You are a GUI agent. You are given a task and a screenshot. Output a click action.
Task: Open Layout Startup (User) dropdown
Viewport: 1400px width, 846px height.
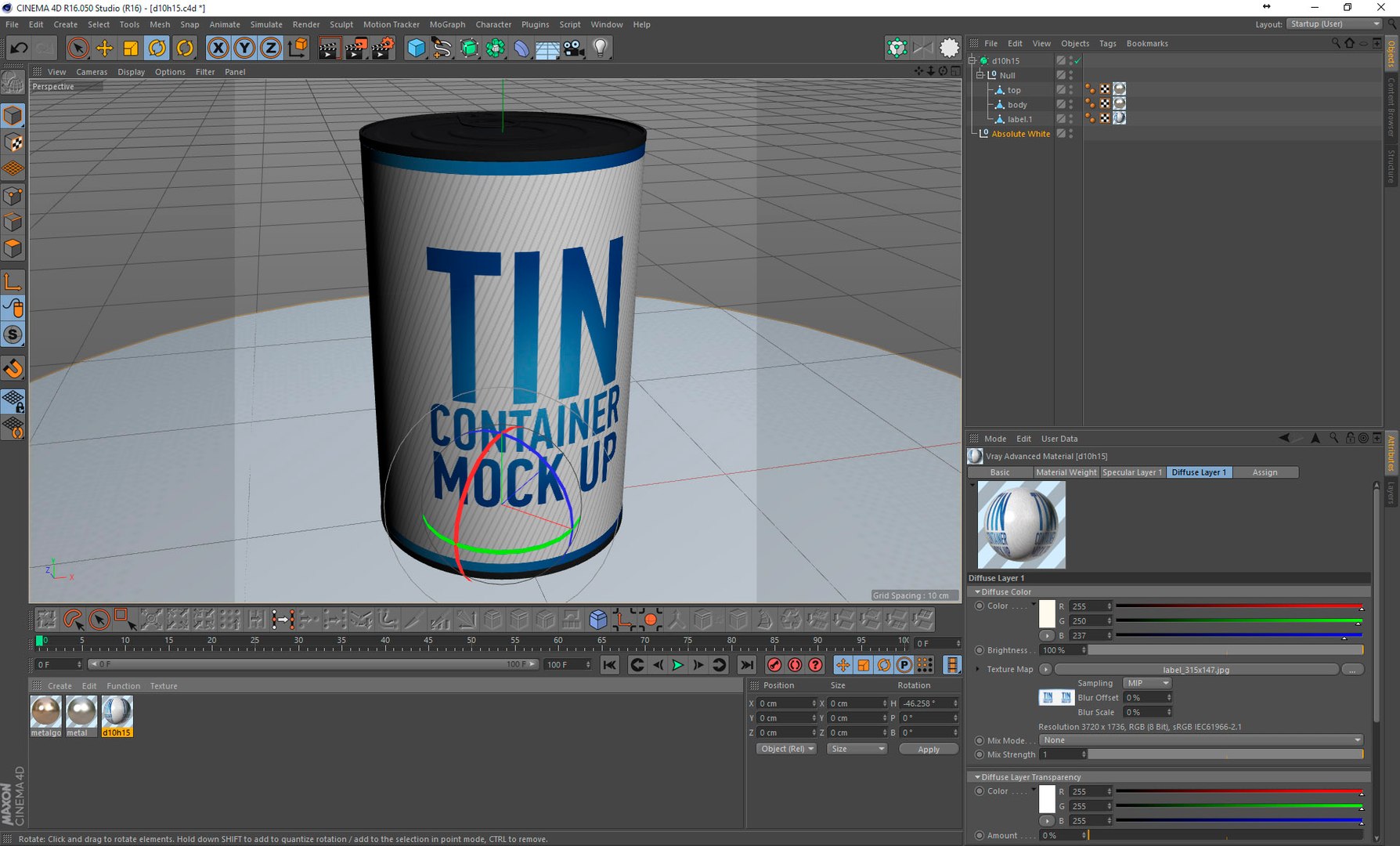coord(1334,24)
